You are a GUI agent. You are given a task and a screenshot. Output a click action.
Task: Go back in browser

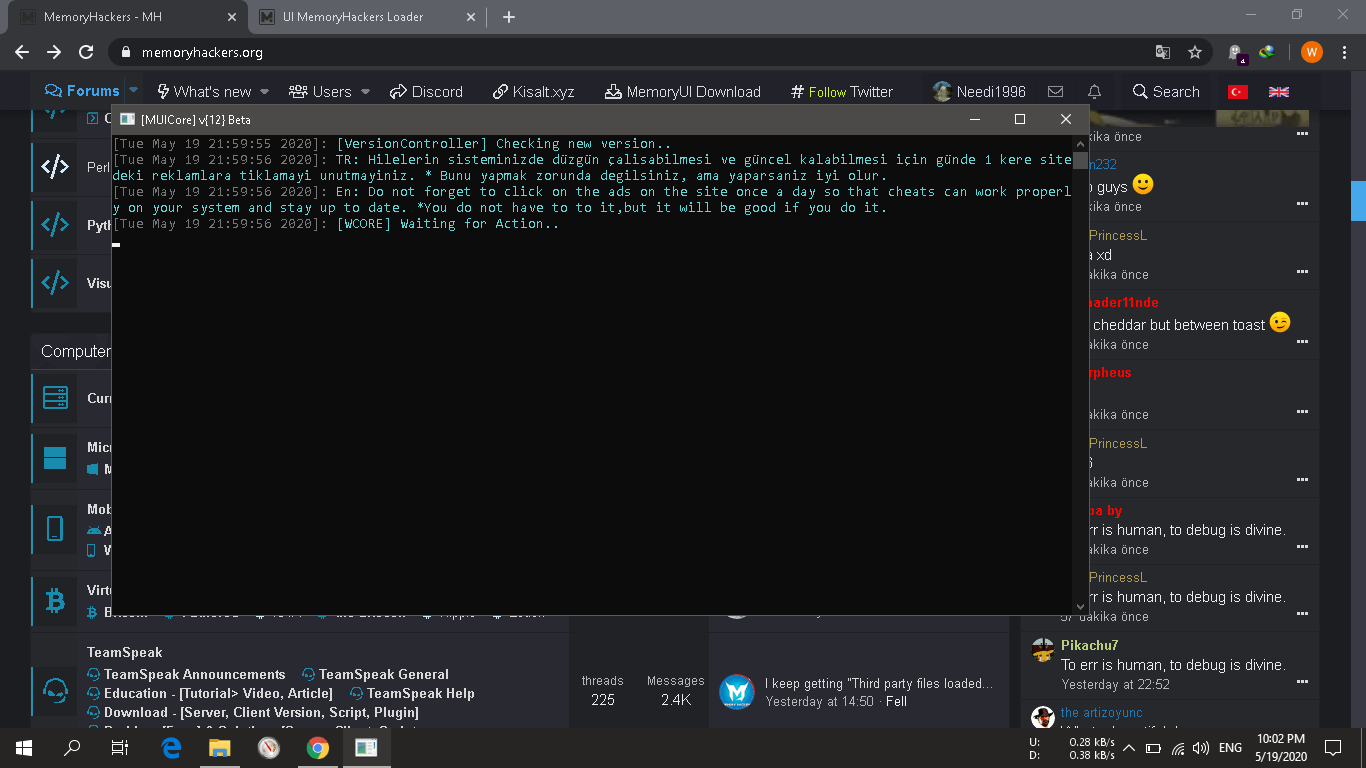click(22, 52)
